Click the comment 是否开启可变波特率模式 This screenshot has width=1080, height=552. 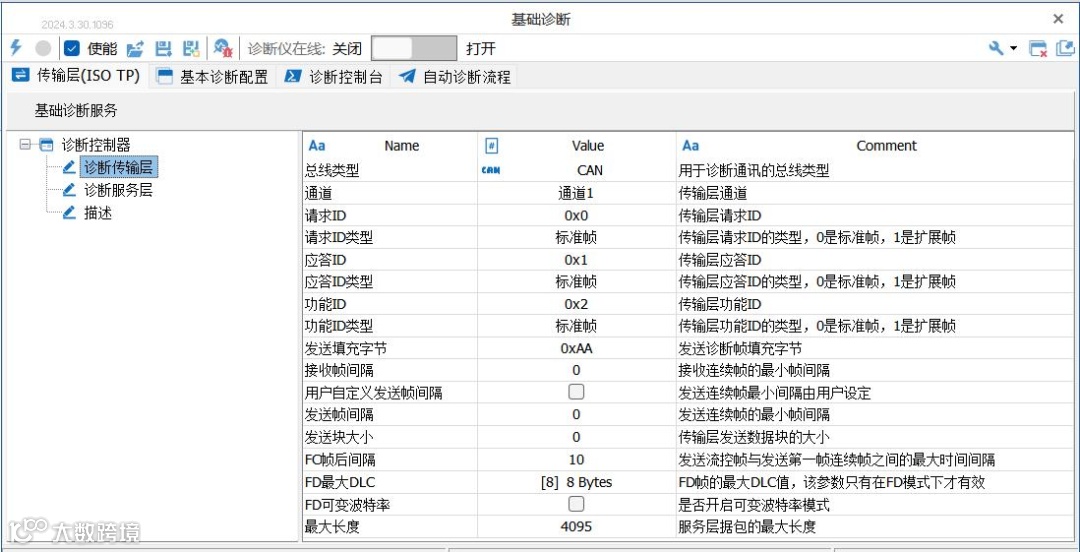tap(754, 504)
